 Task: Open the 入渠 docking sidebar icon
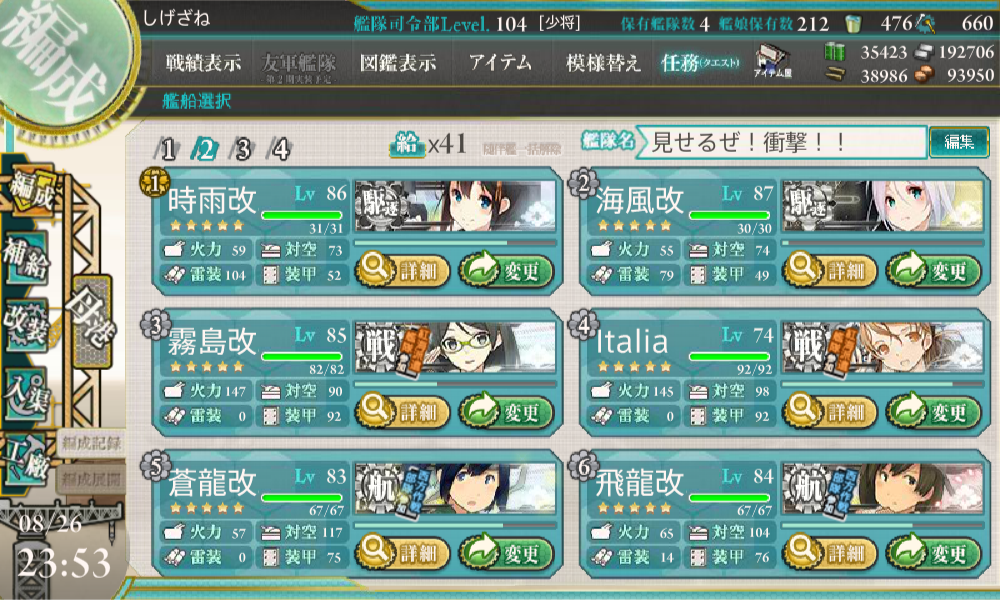pyautogui.click(x=27, y=393)
